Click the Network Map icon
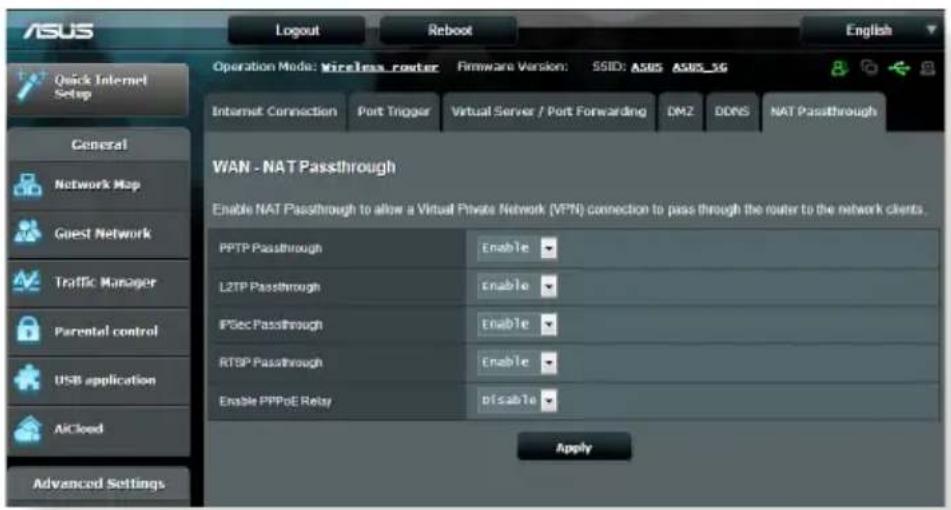Screen dimensions: 951x510 coord(28,185)
